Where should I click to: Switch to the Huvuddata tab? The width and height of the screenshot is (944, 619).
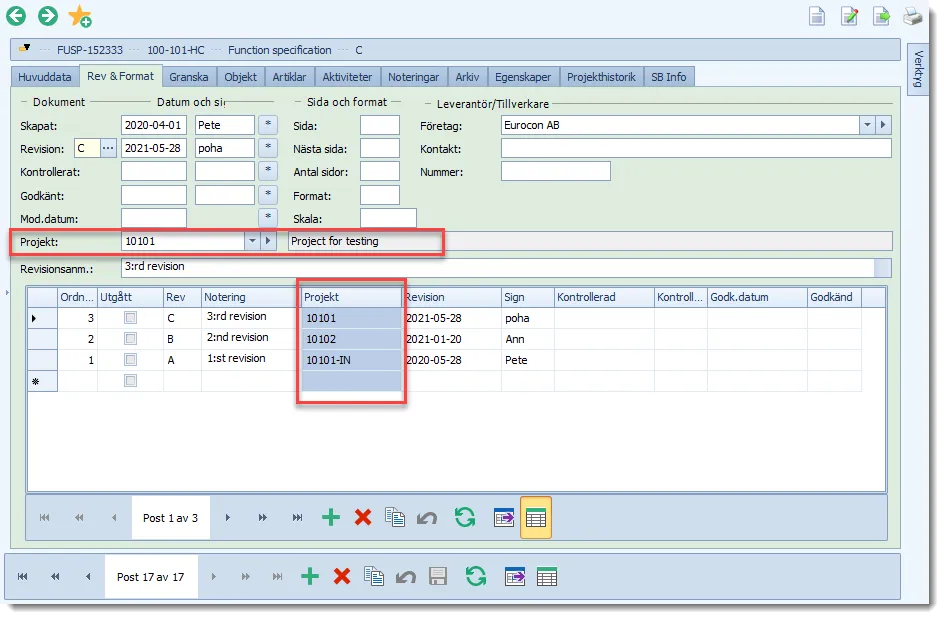coord(45,77)
